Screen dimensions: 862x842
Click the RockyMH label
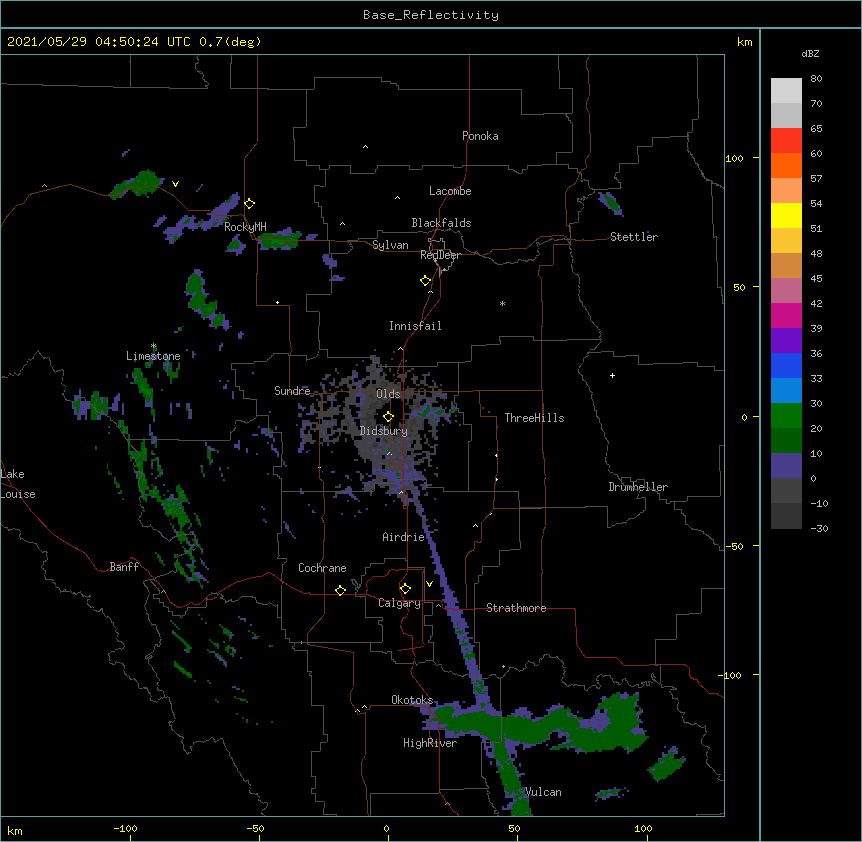click(245, 227)
